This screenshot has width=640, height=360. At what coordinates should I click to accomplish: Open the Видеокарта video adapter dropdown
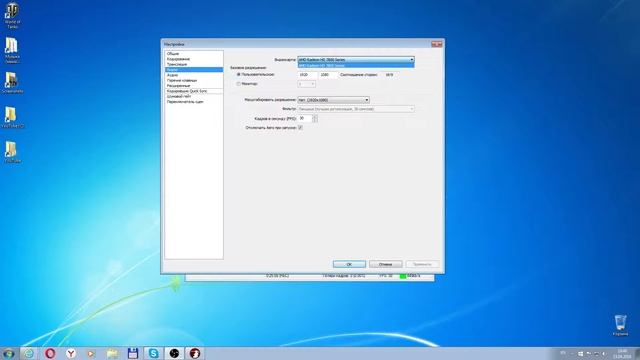click(356, 60)
